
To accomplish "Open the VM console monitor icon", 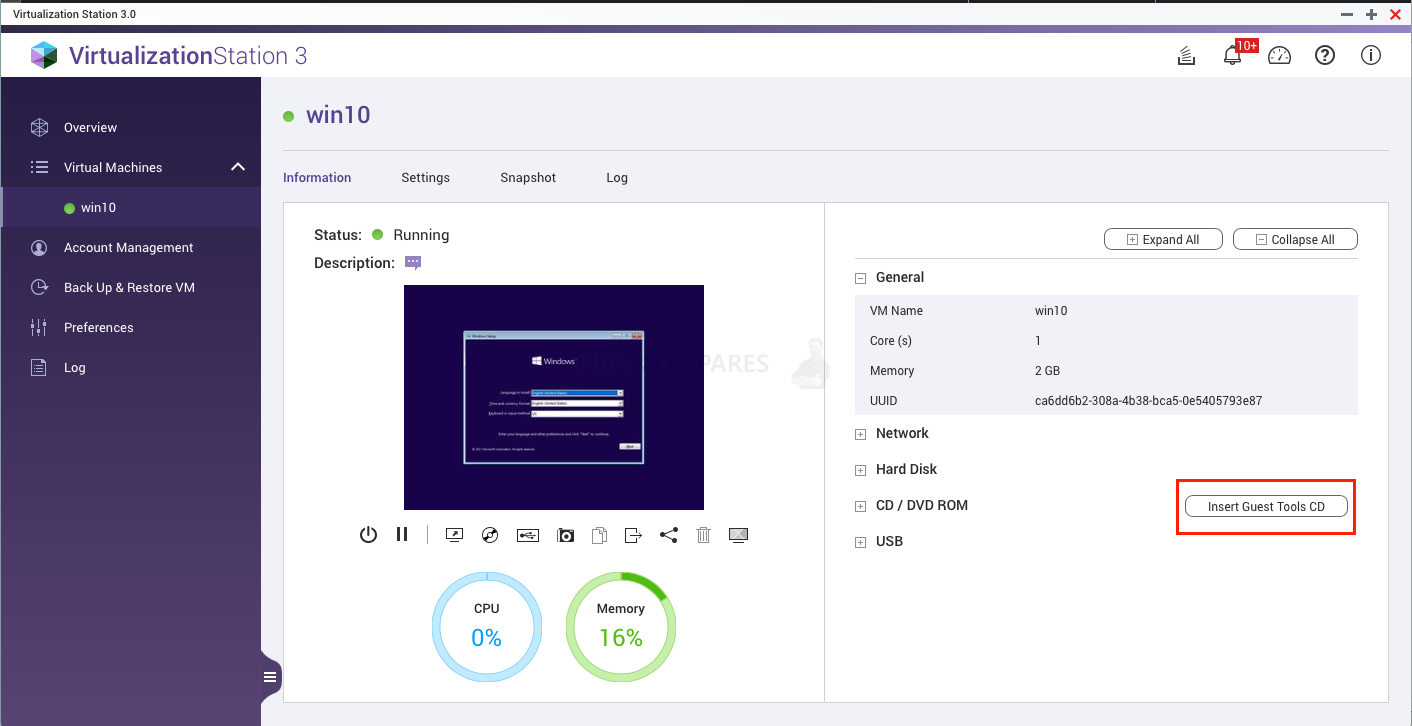I will (454, 535).
